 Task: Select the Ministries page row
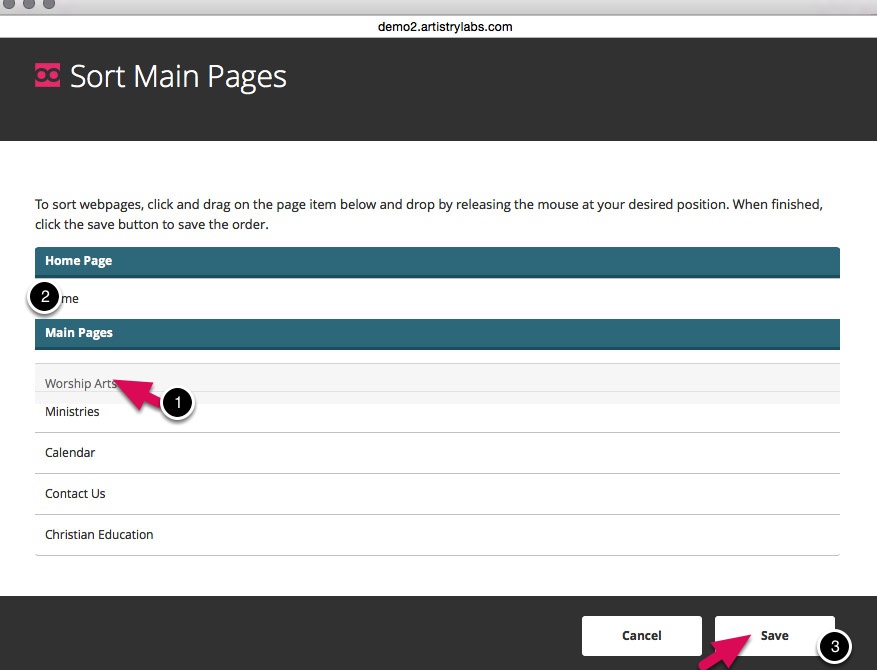coord(437,412)
